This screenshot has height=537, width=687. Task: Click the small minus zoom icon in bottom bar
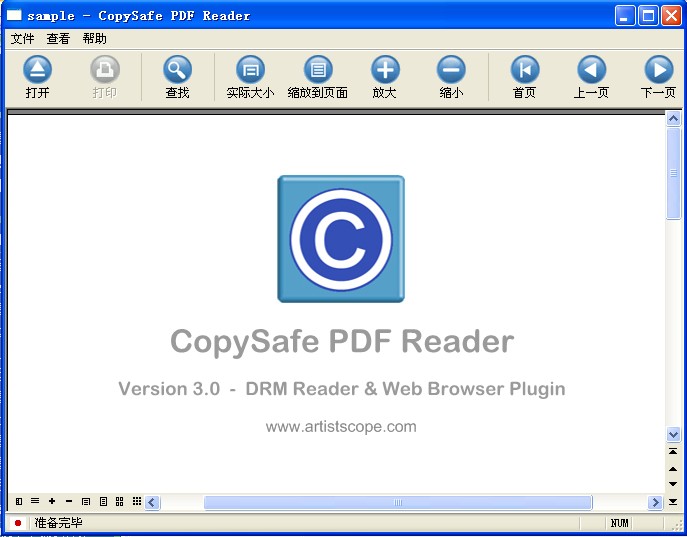tap(69, 501)
